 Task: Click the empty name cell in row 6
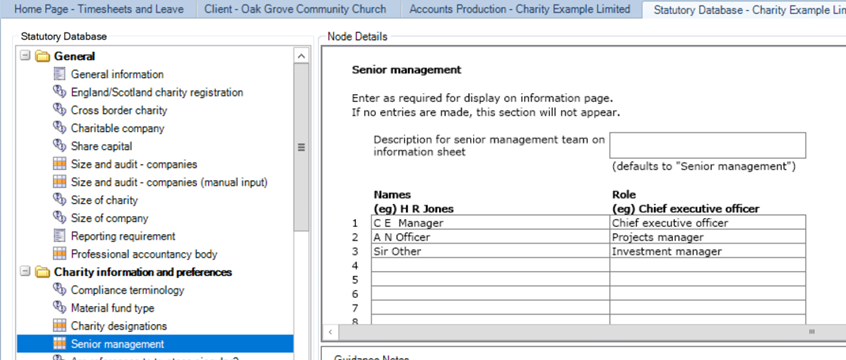490,294
